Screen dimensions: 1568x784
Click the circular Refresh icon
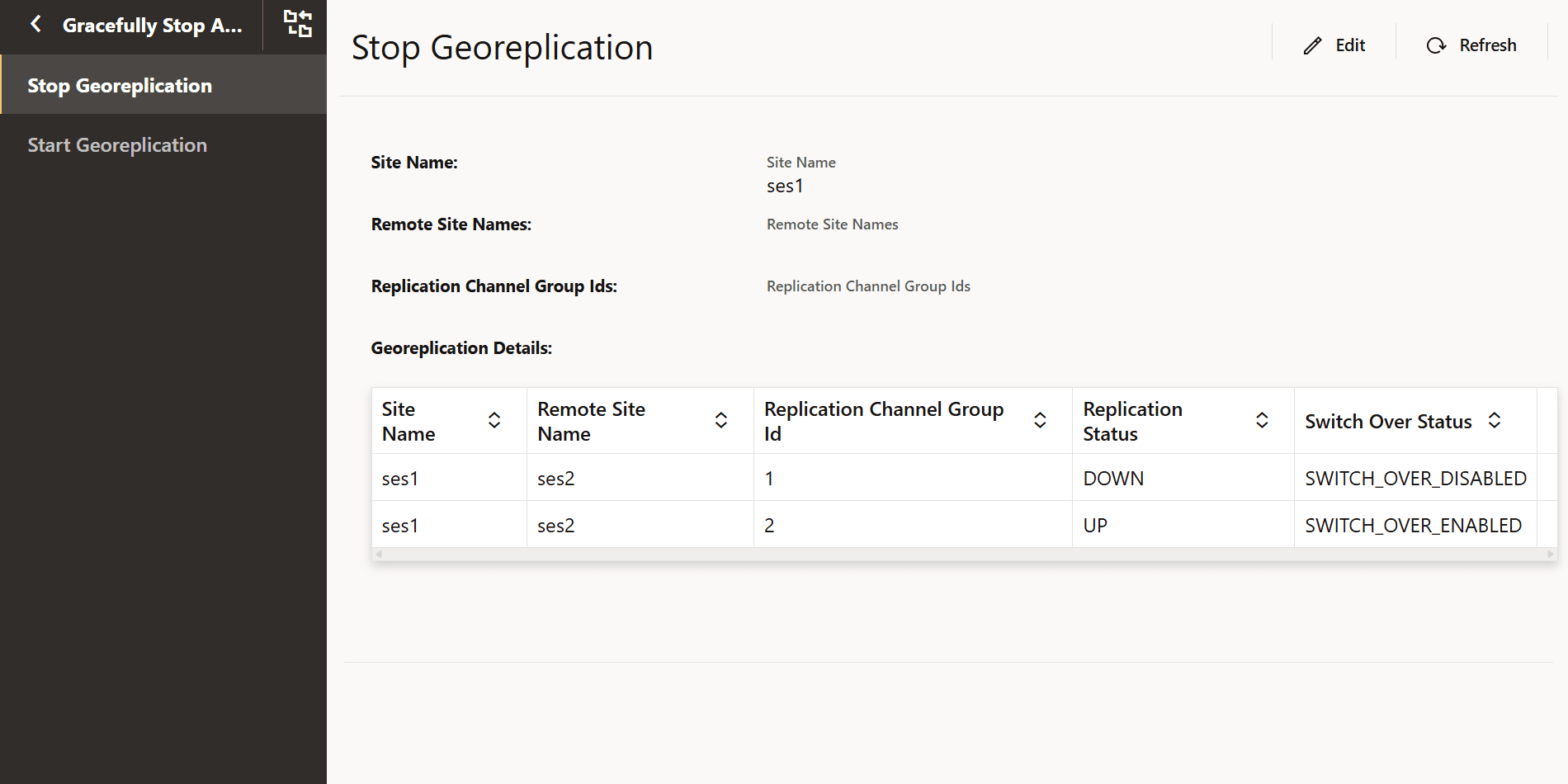(x=1437, y=45)
